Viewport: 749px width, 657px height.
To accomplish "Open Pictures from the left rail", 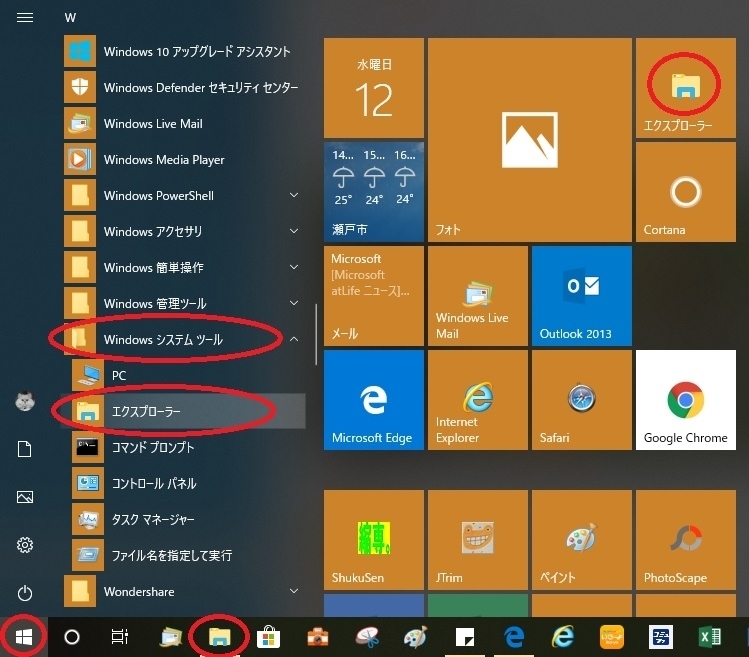I will [x=25, y=497].
